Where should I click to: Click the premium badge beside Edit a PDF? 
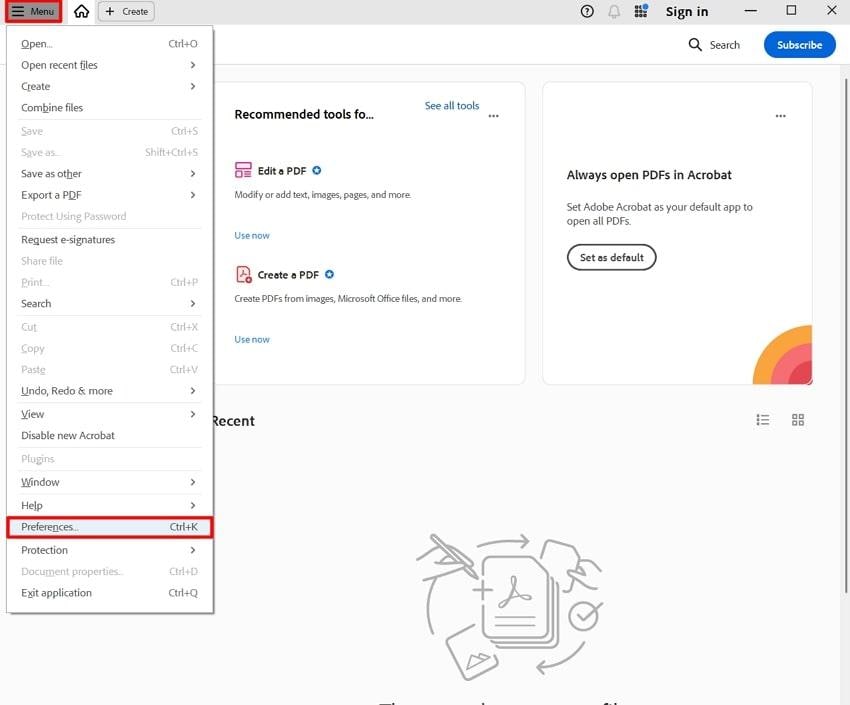[316, 170]
